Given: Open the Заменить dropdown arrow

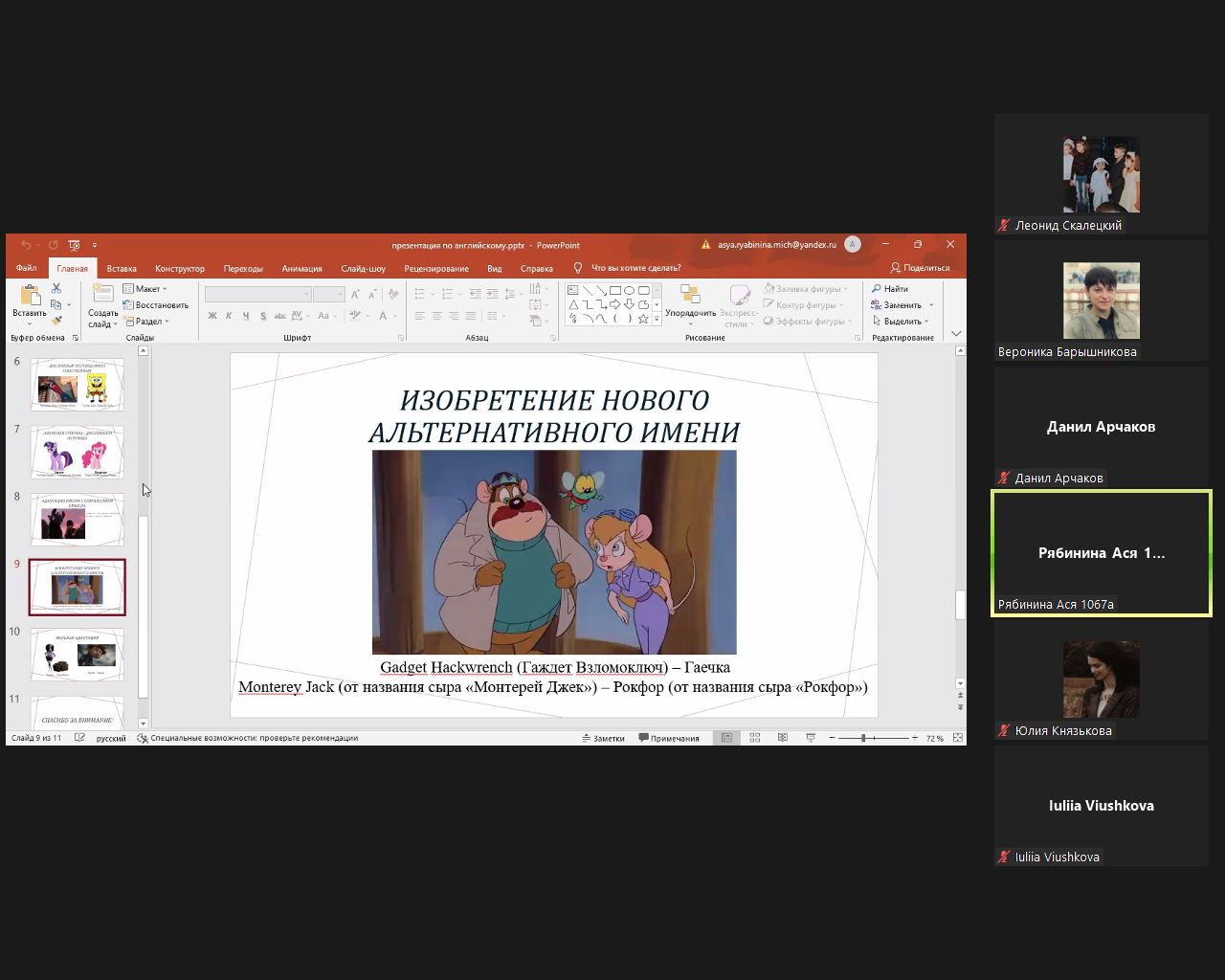Looking at the screenshot, I should pos(931,305).
